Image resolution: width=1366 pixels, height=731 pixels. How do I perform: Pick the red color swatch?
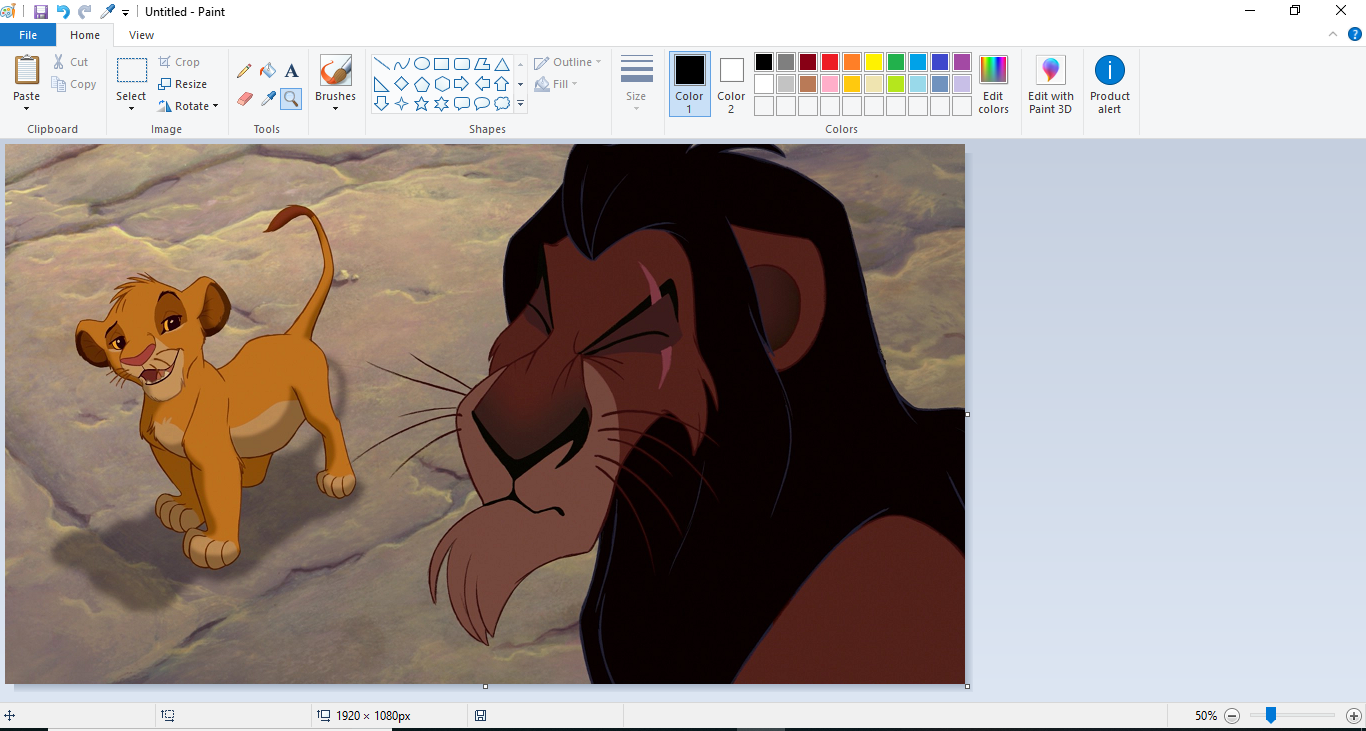[x=830, y=62]
